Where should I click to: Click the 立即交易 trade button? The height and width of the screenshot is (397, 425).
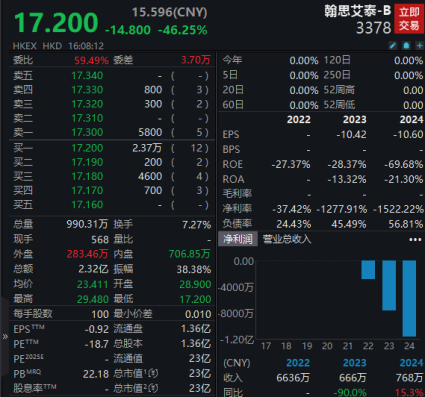[409, 19]
